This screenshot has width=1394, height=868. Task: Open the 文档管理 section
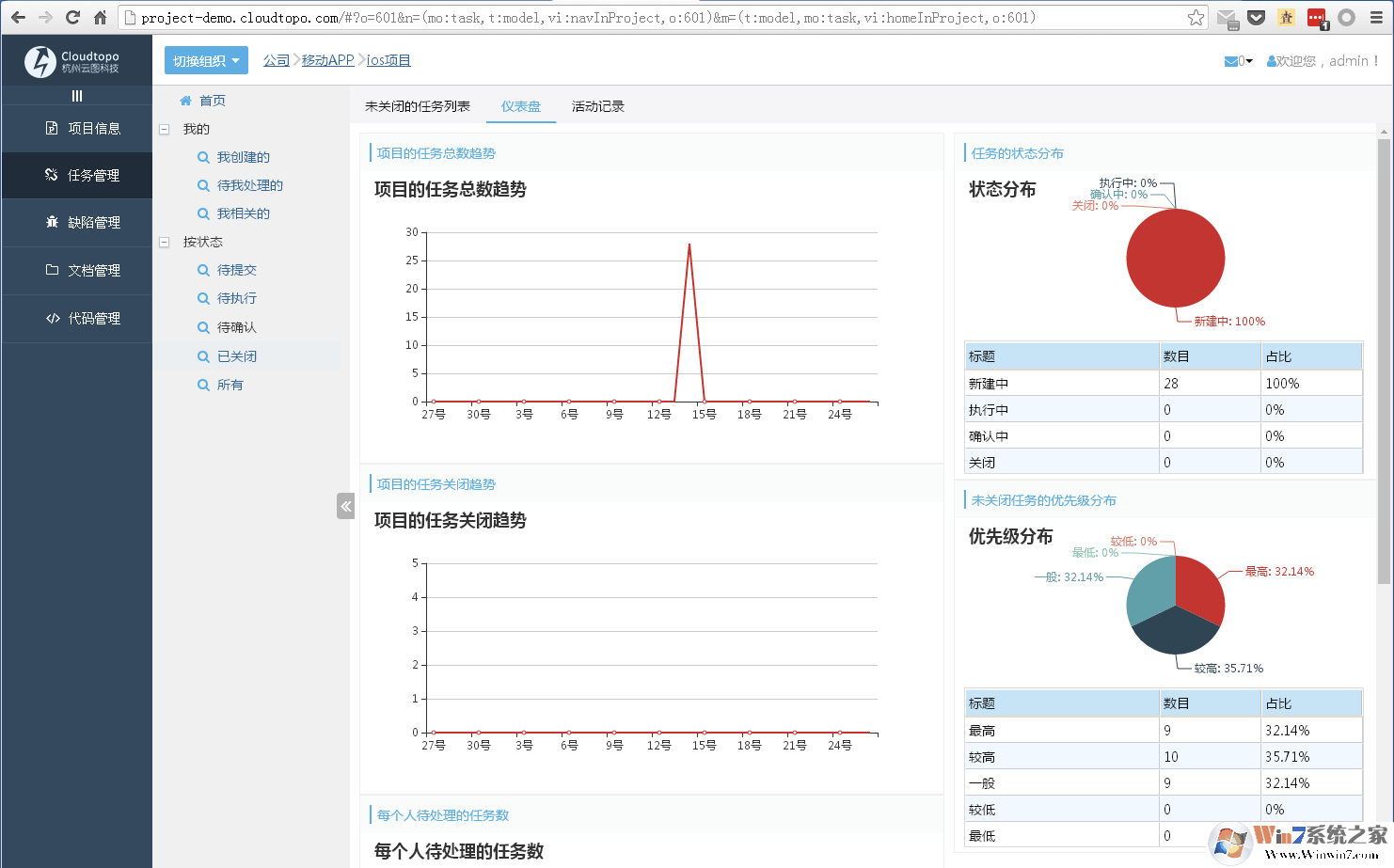75,270
